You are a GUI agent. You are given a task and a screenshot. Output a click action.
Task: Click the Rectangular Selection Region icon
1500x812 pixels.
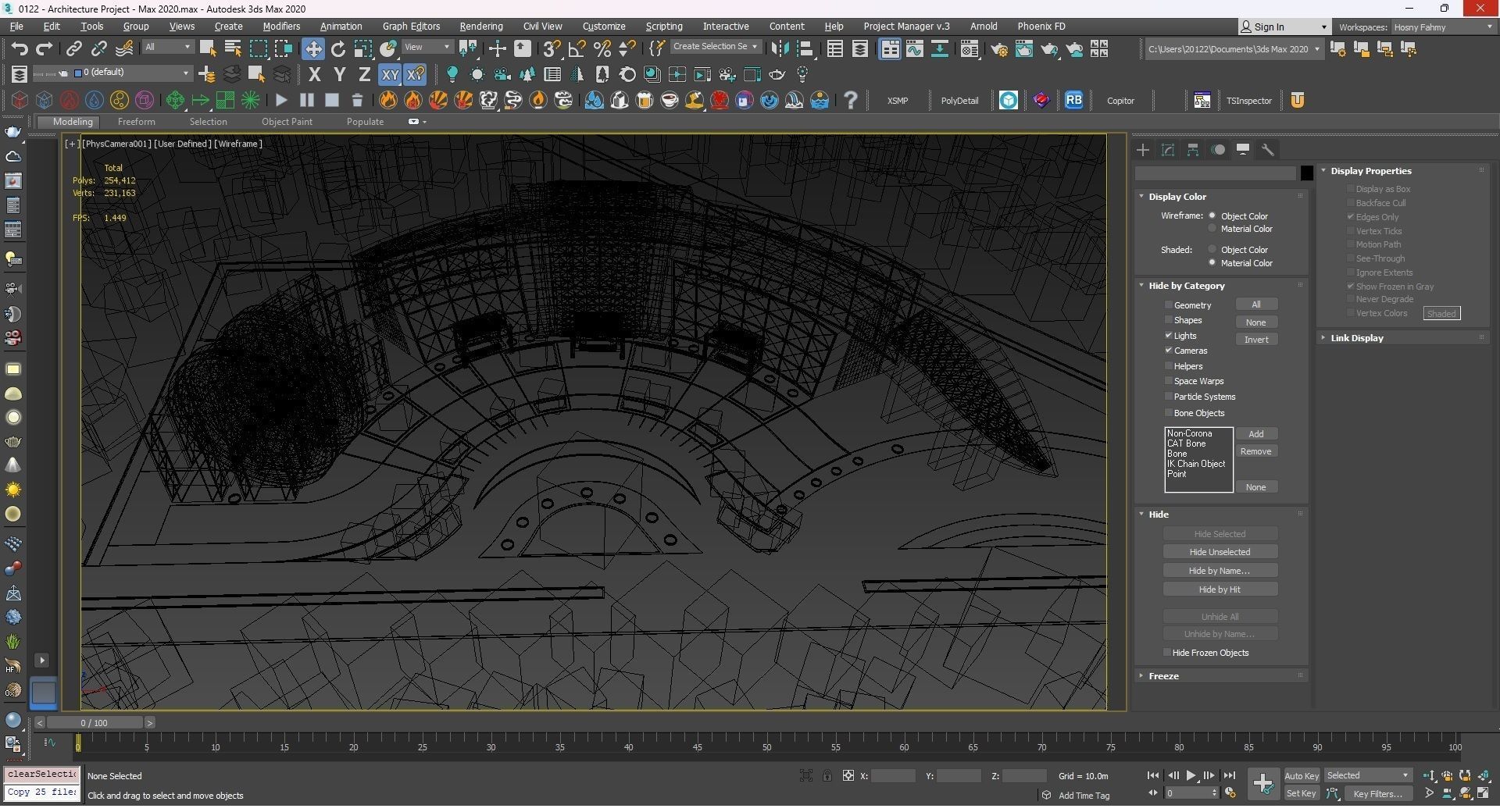click(258, 49)
